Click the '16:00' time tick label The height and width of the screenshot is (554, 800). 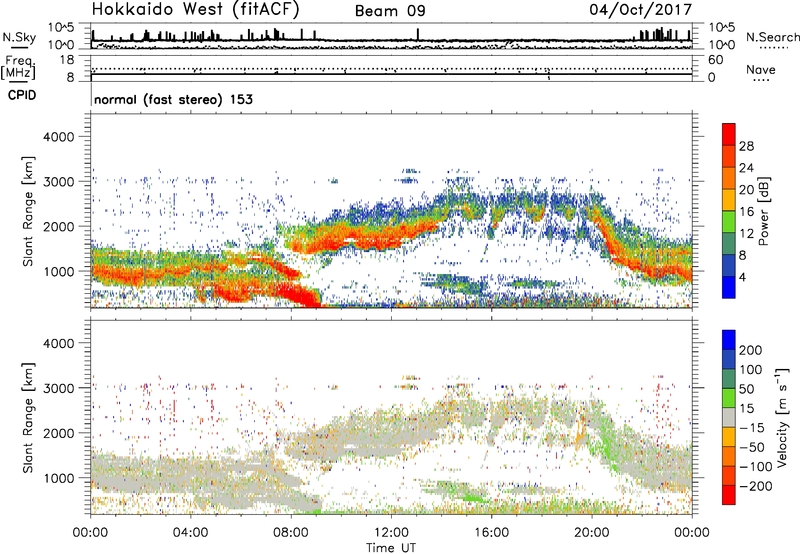pyautogui.click(x=491, y=533)
